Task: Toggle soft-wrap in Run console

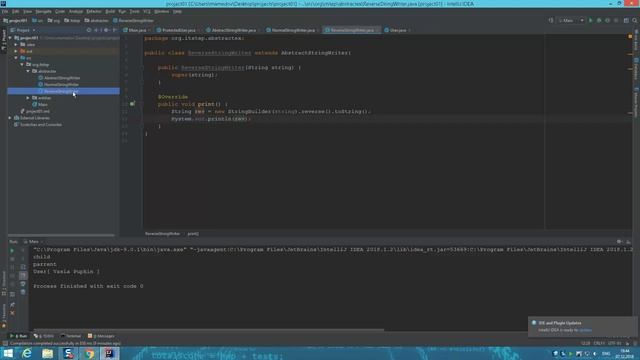Action: pyautogui.click(x=23, y=267)
